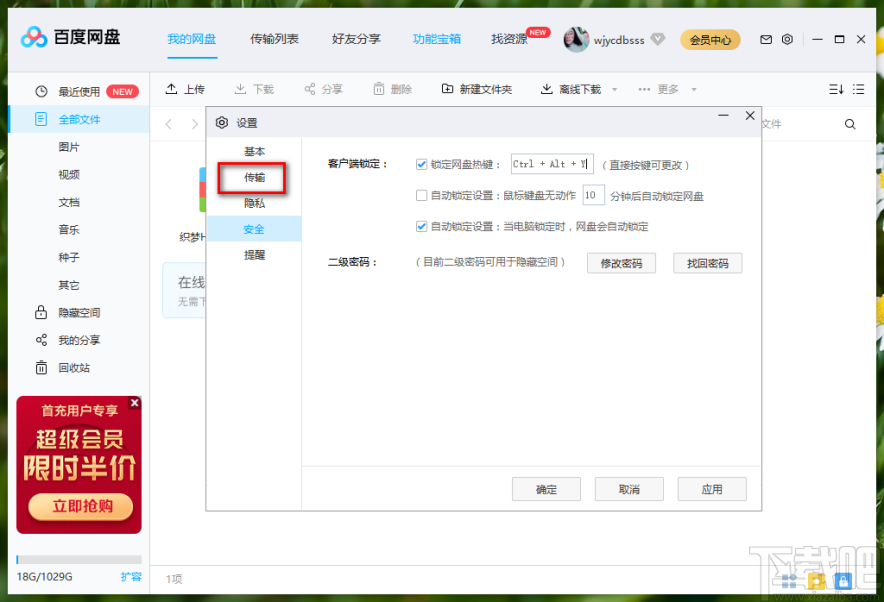Toggle auto-lock when computer locks checkbox
This screenshot has height=602, width=884.
tap(421, 227)
